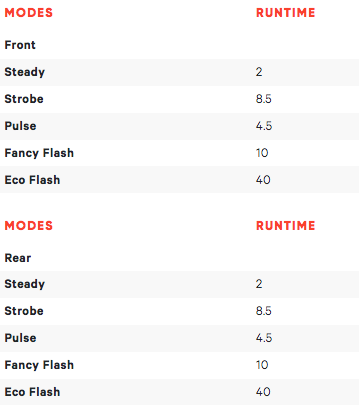Click Pulse in the Front table
362x405 pixels.
pos(20,126)
